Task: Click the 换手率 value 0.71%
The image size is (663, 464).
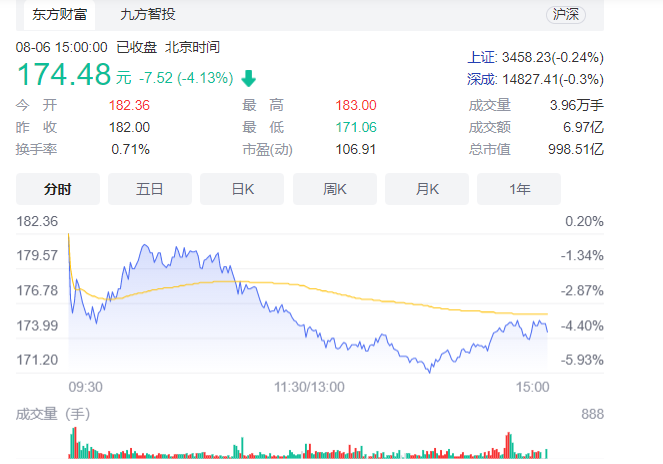Action: [x=131, y=149]
